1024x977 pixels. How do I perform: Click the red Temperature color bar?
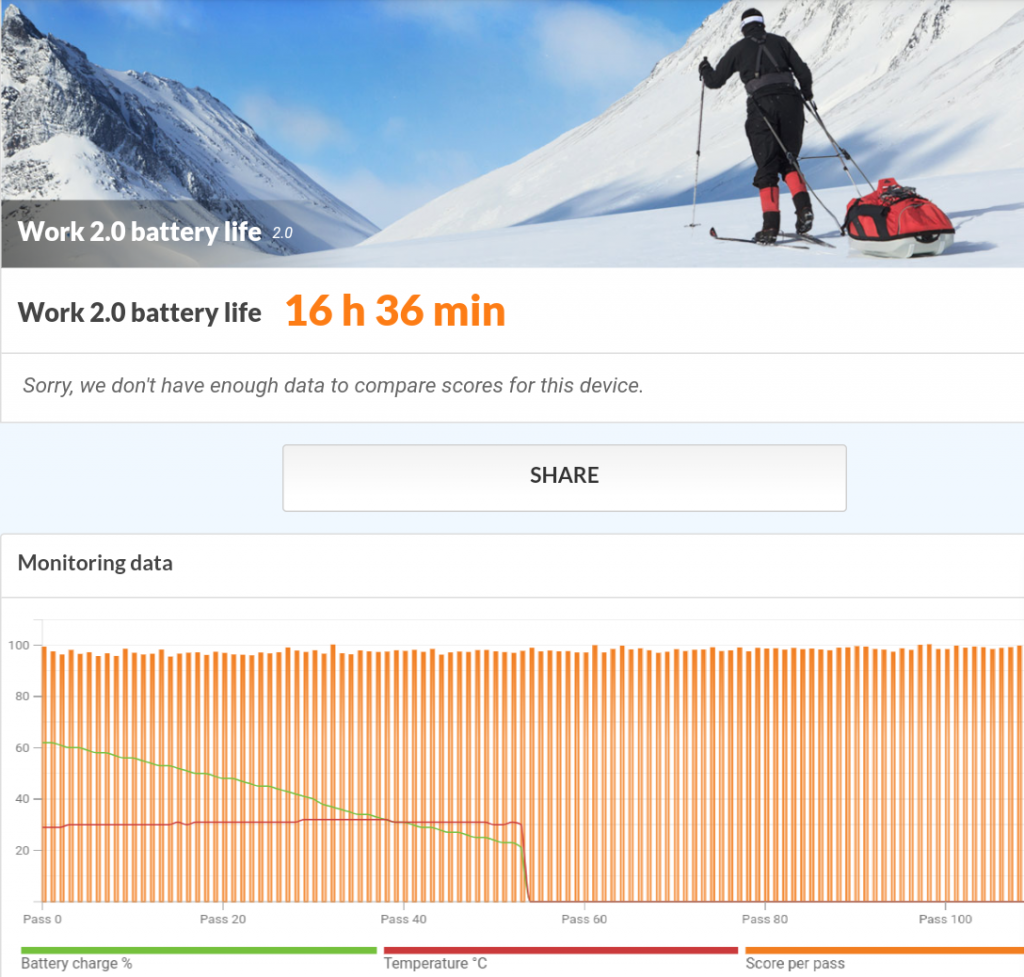(x=561, y=950)
